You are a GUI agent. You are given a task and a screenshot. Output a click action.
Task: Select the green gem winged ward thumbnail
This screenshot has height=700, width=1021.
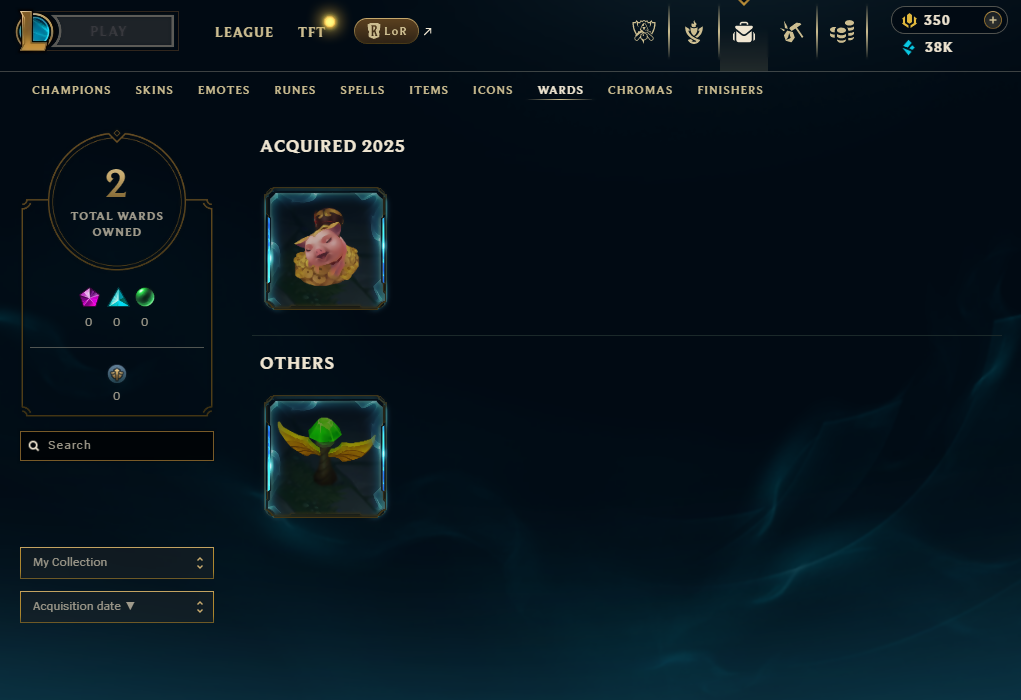point(326,457)
